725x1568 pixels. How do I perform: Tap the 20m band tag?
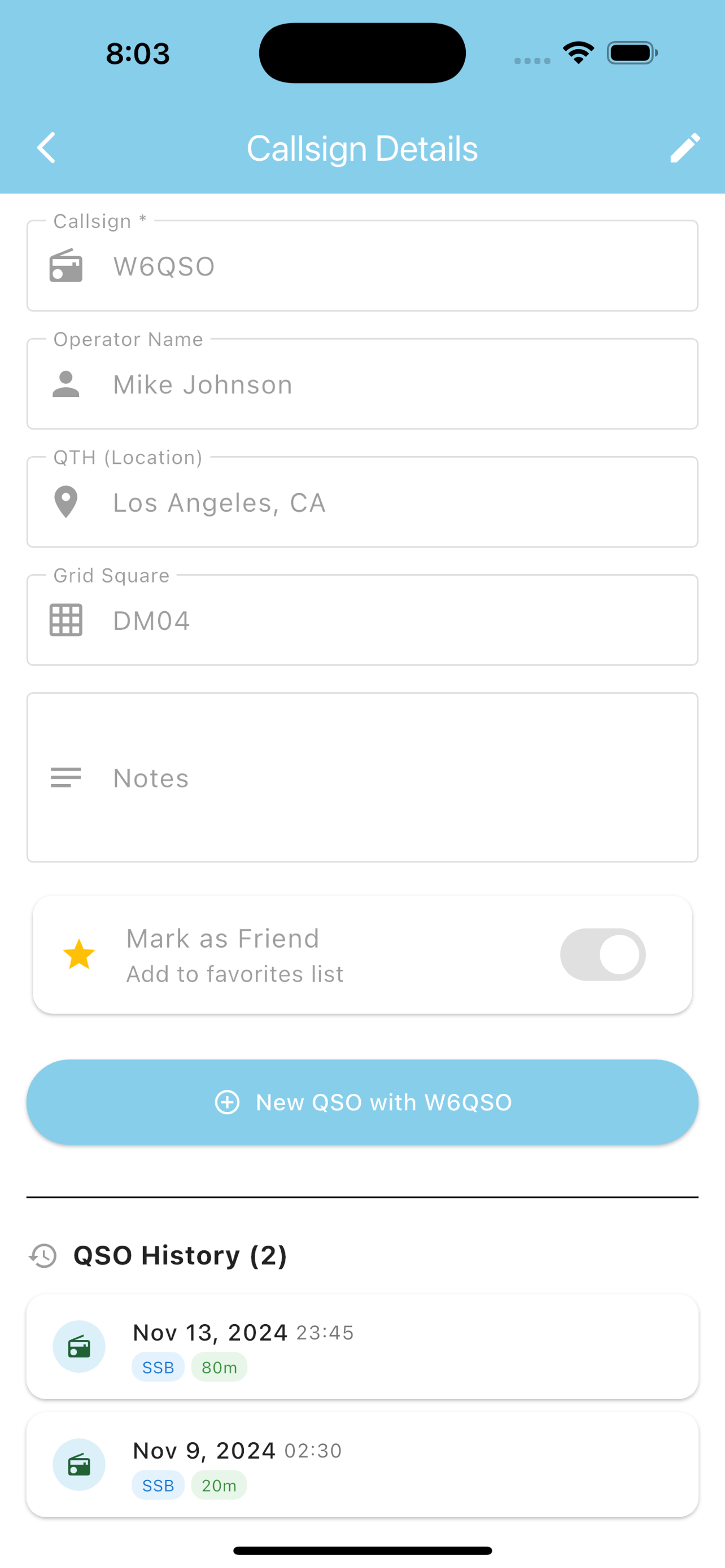tap(219, 1486)
